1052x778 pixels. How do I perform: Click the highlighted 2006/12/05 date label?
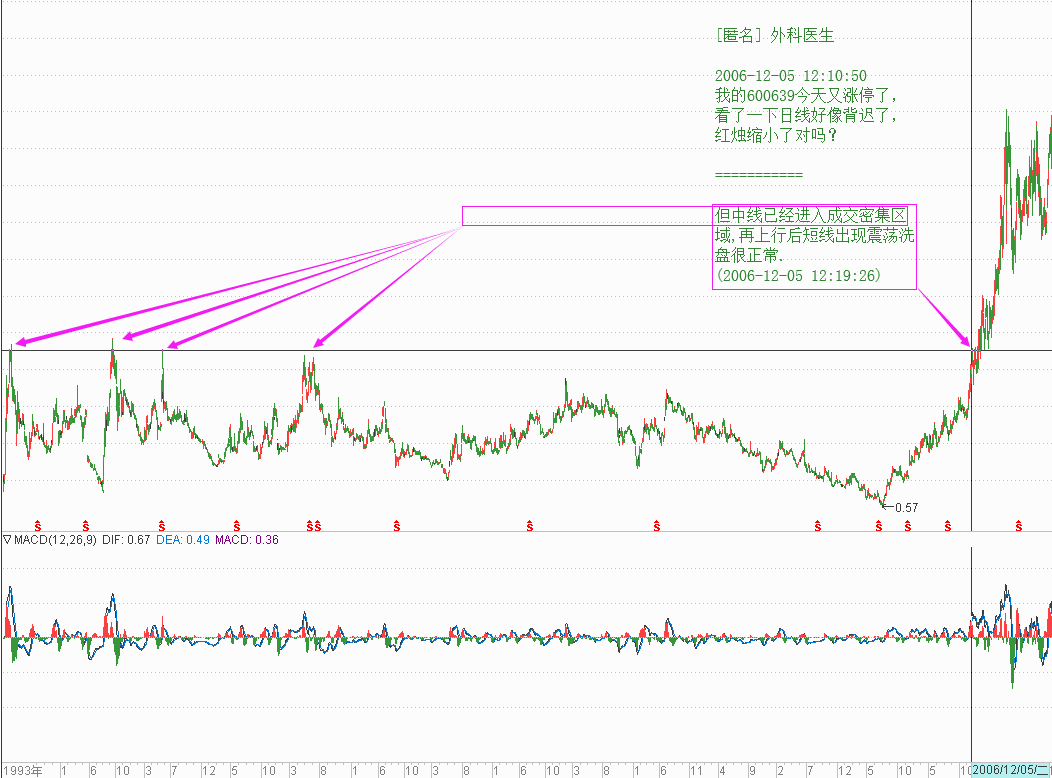coord(1011,770)
